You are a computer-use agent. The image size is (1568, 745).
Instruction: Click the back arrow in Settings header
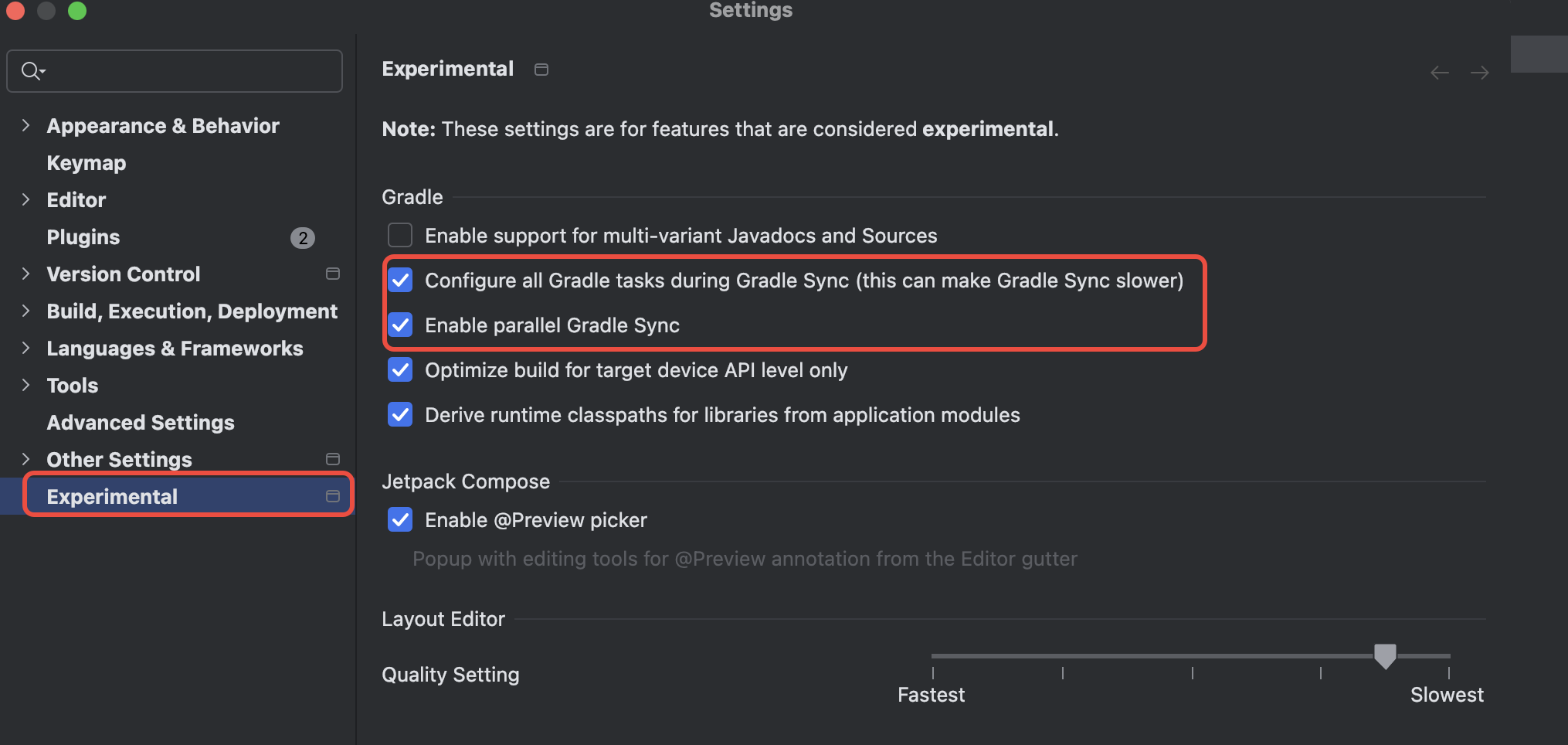[x=1439, y=73]
